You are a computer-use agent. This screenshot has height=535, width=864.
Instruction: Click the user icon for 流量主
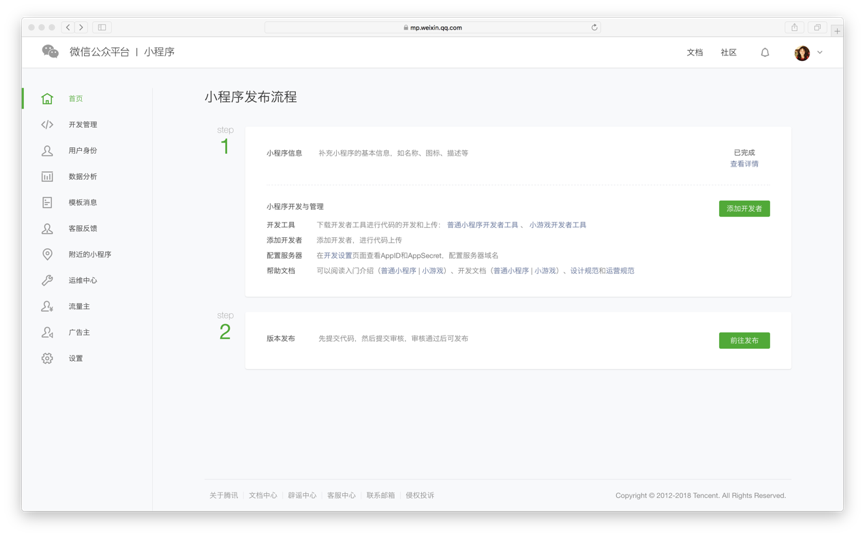point(47,306)
